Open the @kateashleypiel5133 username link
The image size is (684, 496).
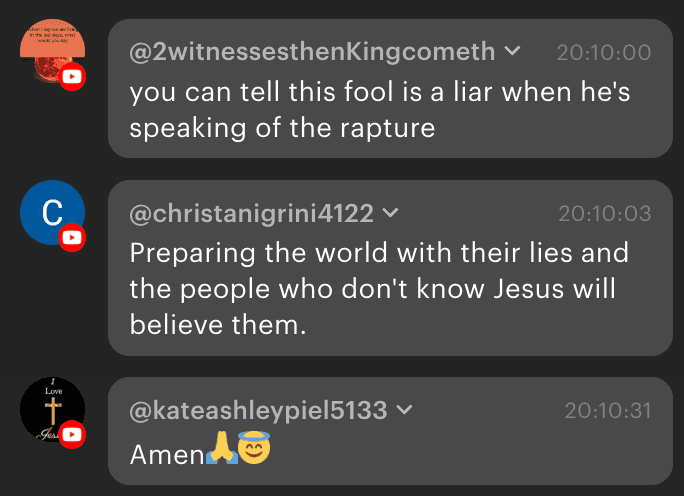click(x=259, y=410)
